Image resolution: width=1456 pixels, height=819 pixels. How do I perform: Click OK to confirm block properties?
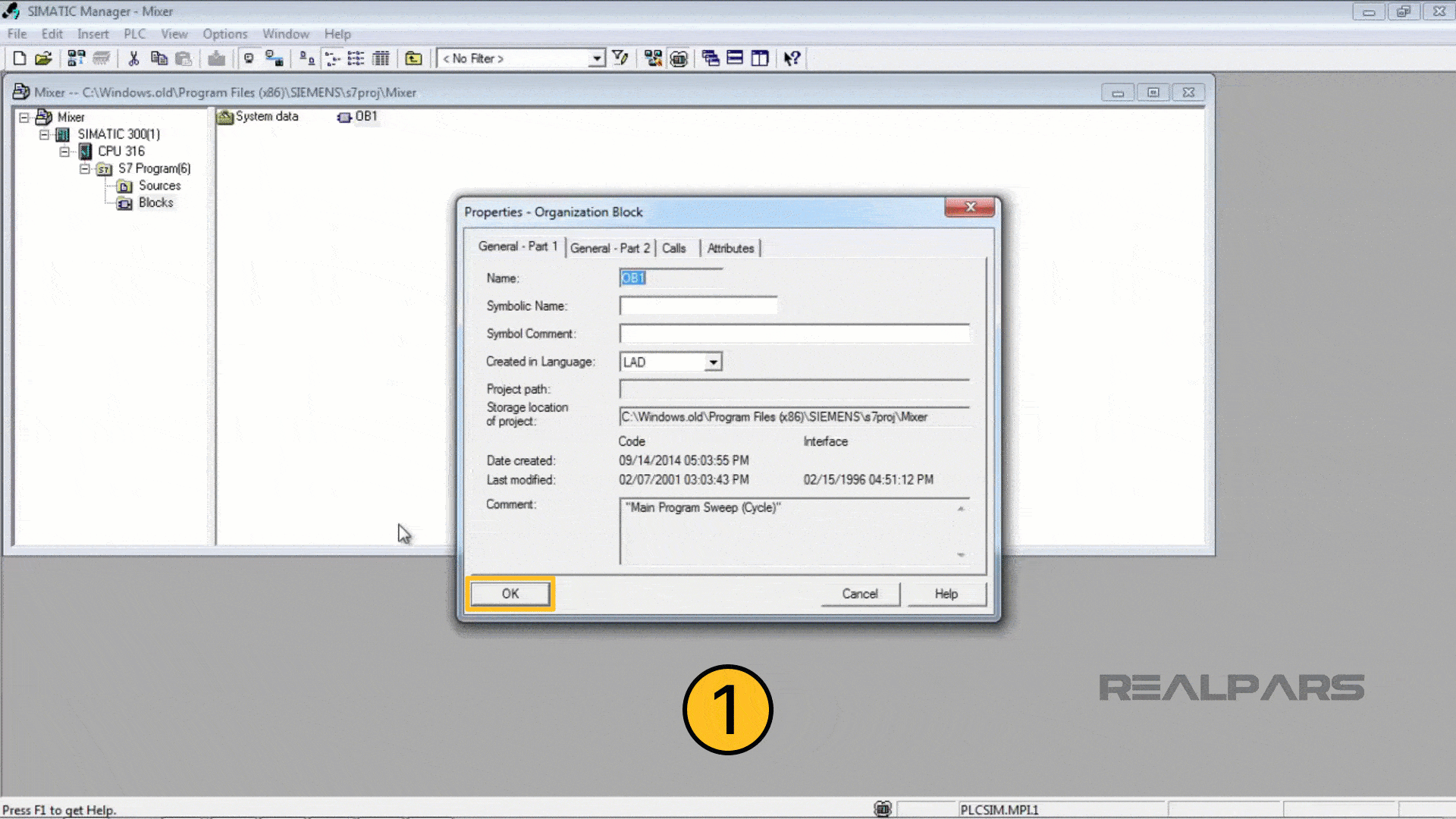(510, 594)
